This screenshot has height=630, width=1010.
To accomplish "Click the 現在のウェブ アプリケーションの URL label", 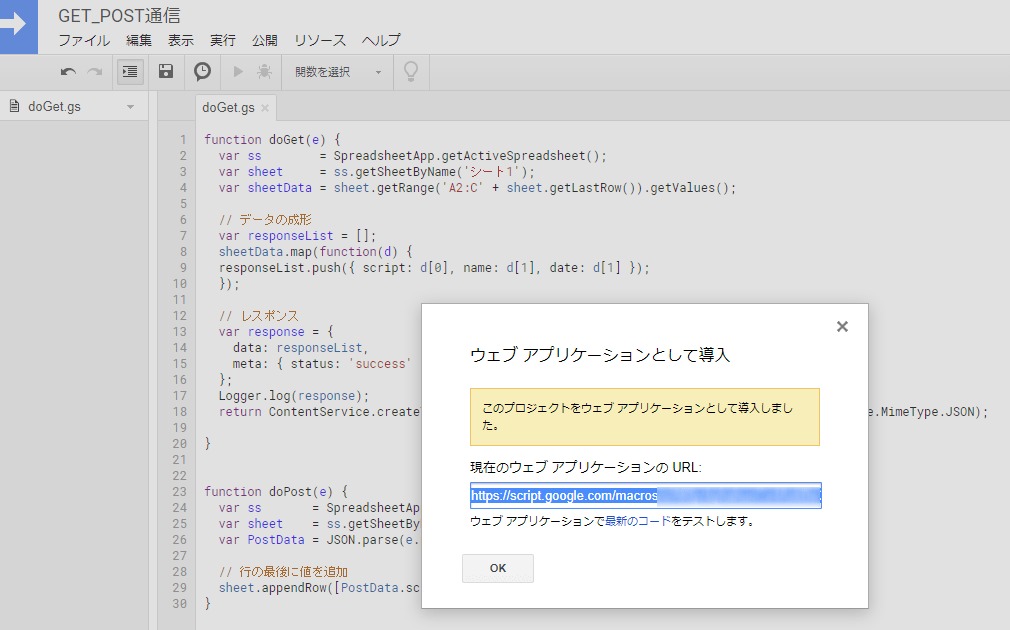I will [x=586, y=467].
